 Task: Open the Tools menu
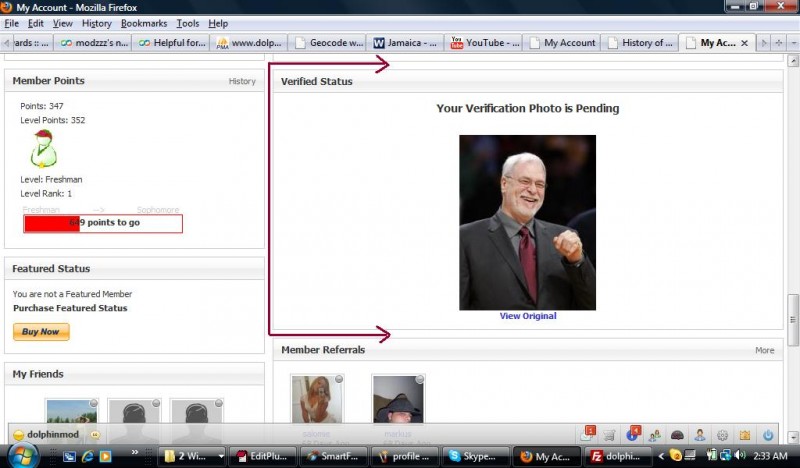(x=188, y=23)
